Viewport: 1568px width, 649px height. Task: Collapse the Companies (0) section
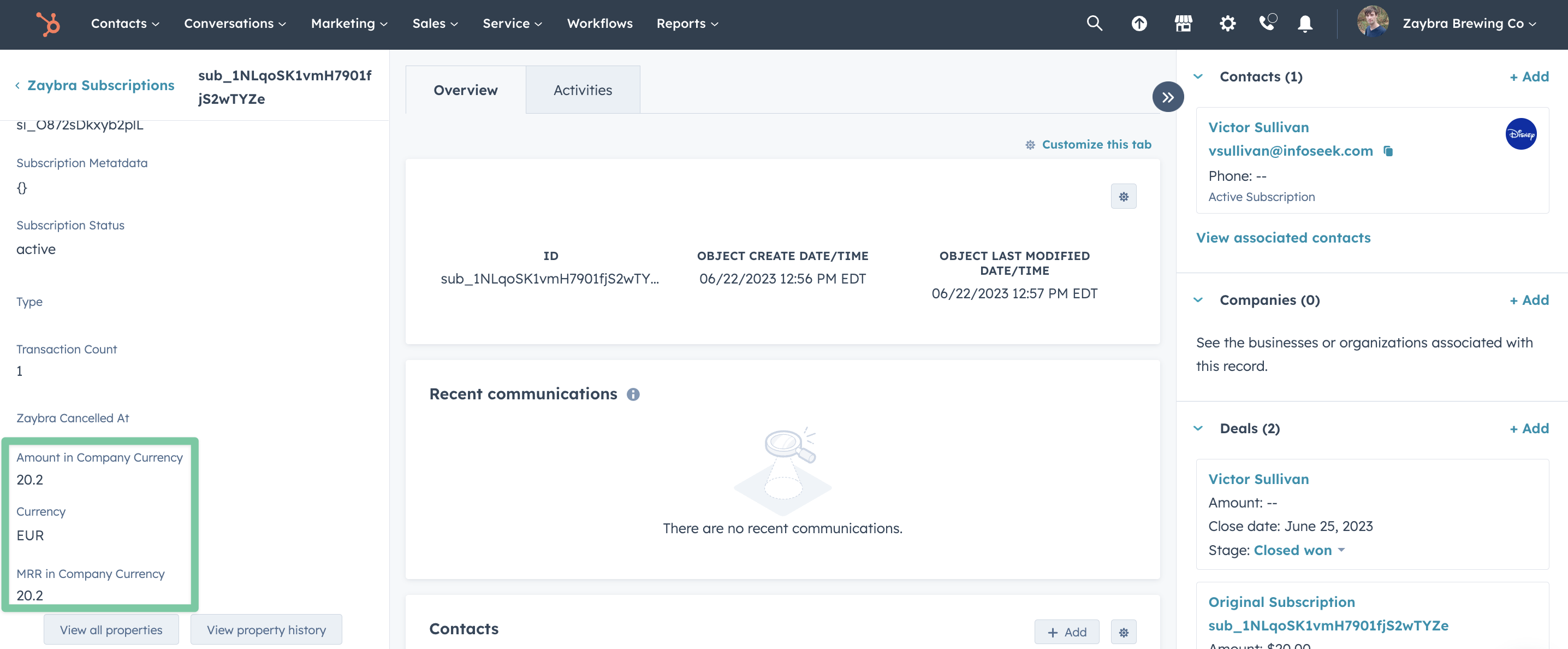tap(1197, 300)
